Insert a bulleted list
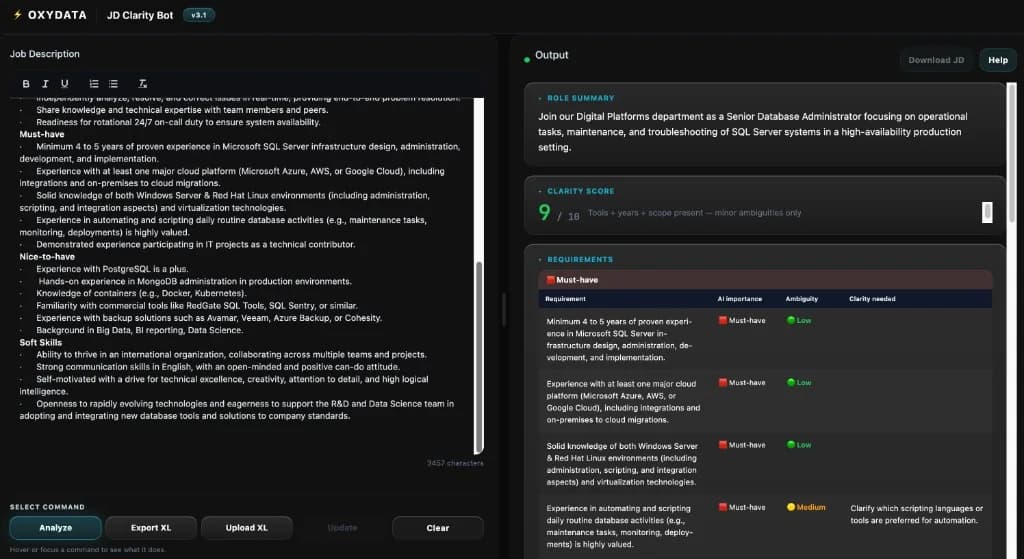The image size is (1024, 559). tap(113, 84)
